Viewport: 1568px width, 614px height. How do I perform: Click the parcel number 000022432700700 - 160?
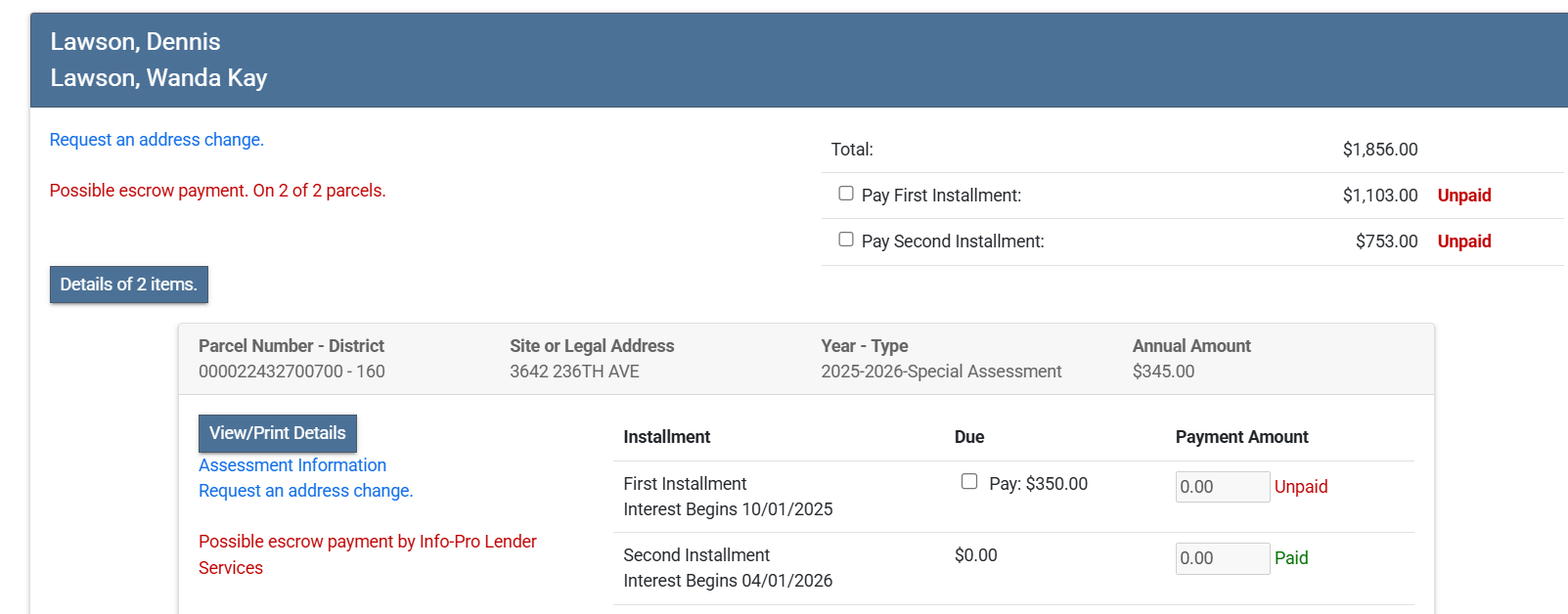tap(291, 372)
